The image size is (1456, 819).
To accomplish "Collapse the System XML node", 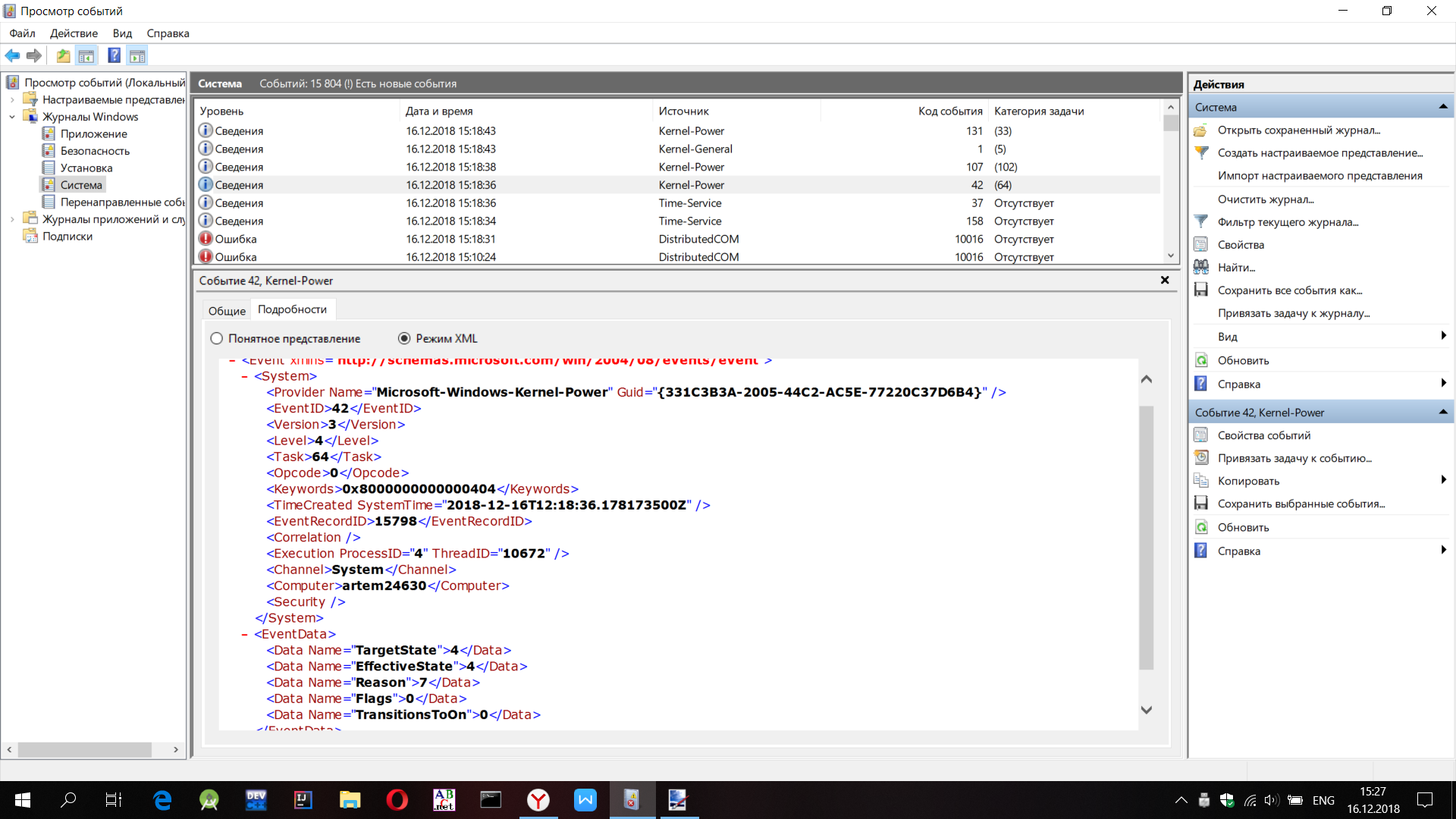I will pyautogui.click(x=245, y=376).
